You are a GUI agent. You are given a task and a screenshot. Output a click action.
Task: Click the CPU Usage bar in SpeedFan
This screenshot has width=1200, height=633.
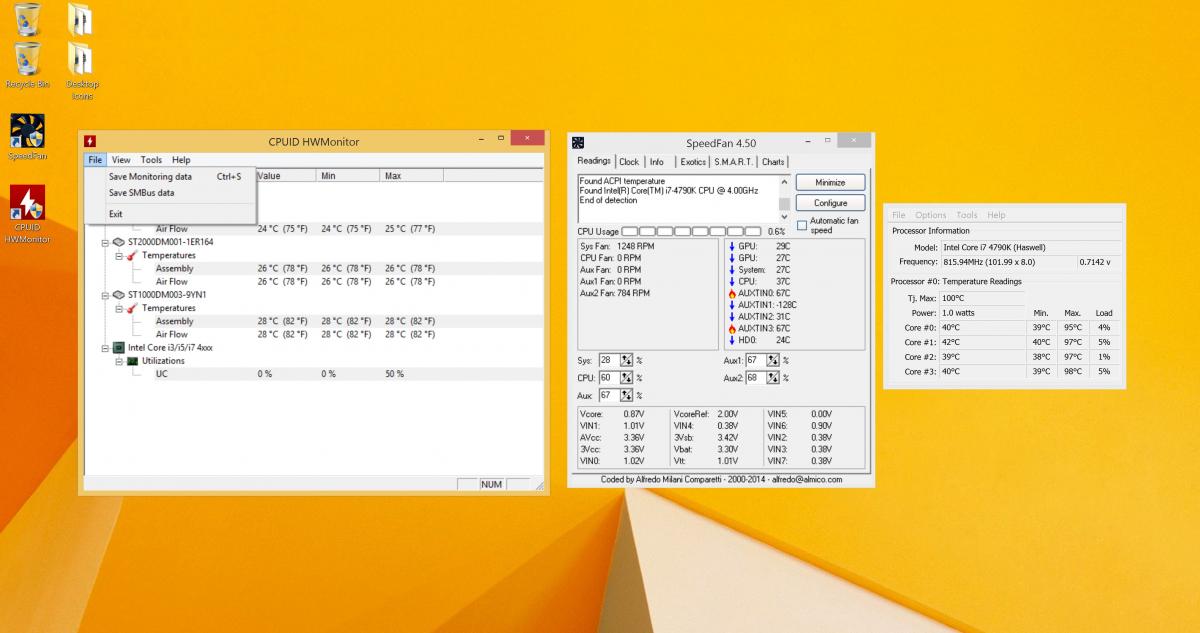click(x=692, y=232)
